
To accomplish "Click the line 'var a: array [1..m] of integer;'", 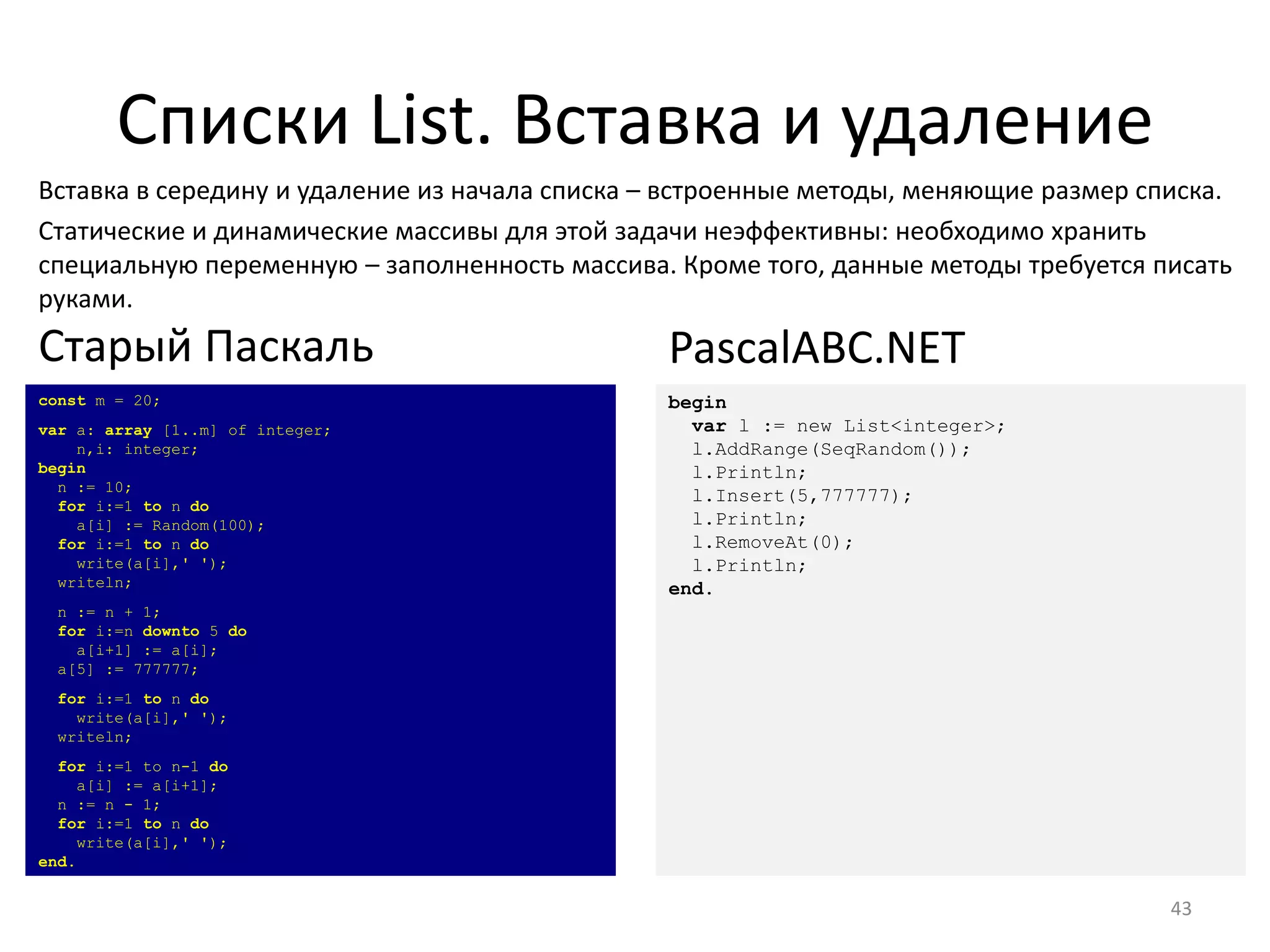I will click(184, 430).
